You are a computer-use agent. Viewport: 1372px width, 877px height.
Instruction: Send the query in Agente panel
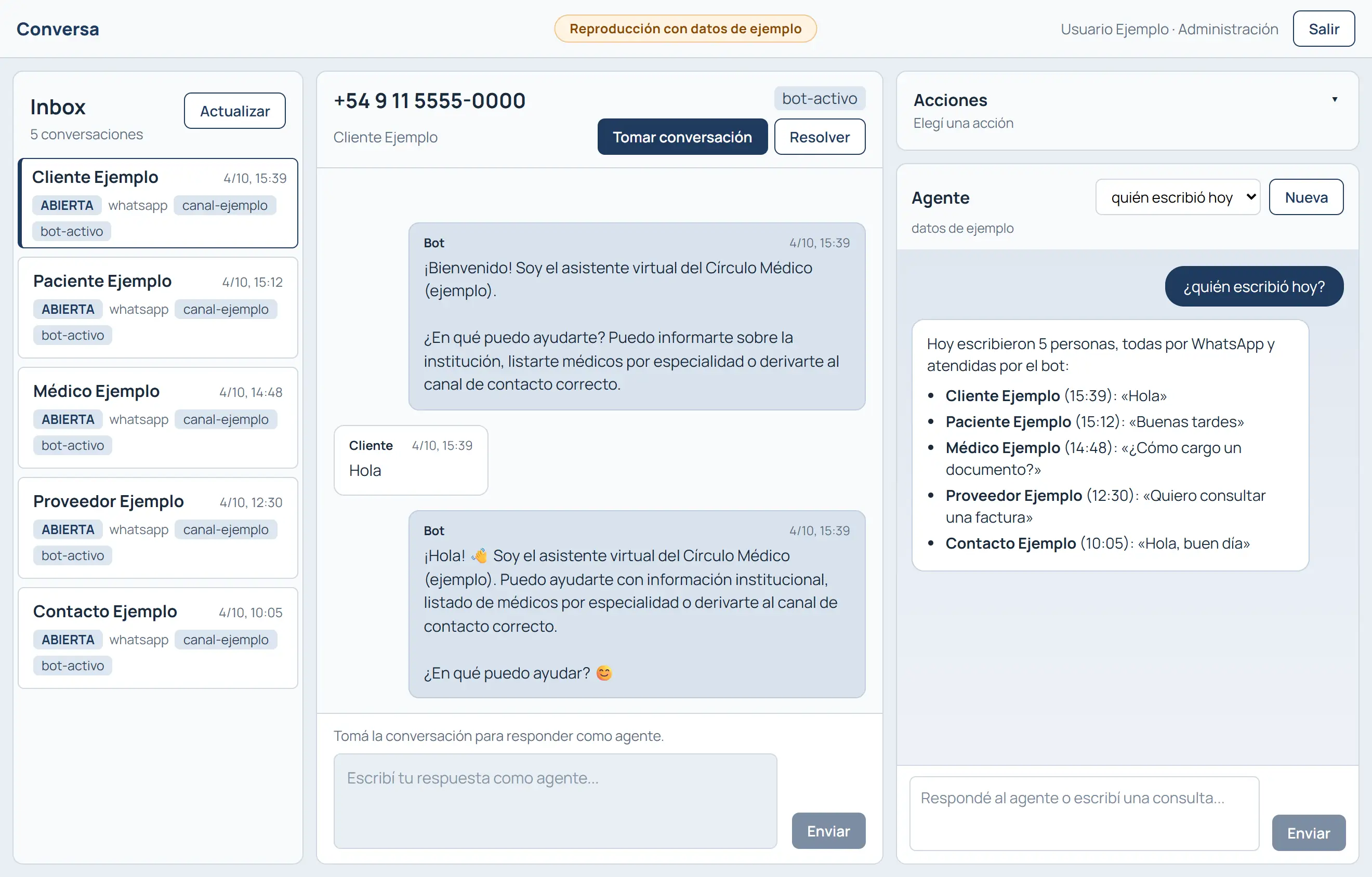coord(1308,833)
